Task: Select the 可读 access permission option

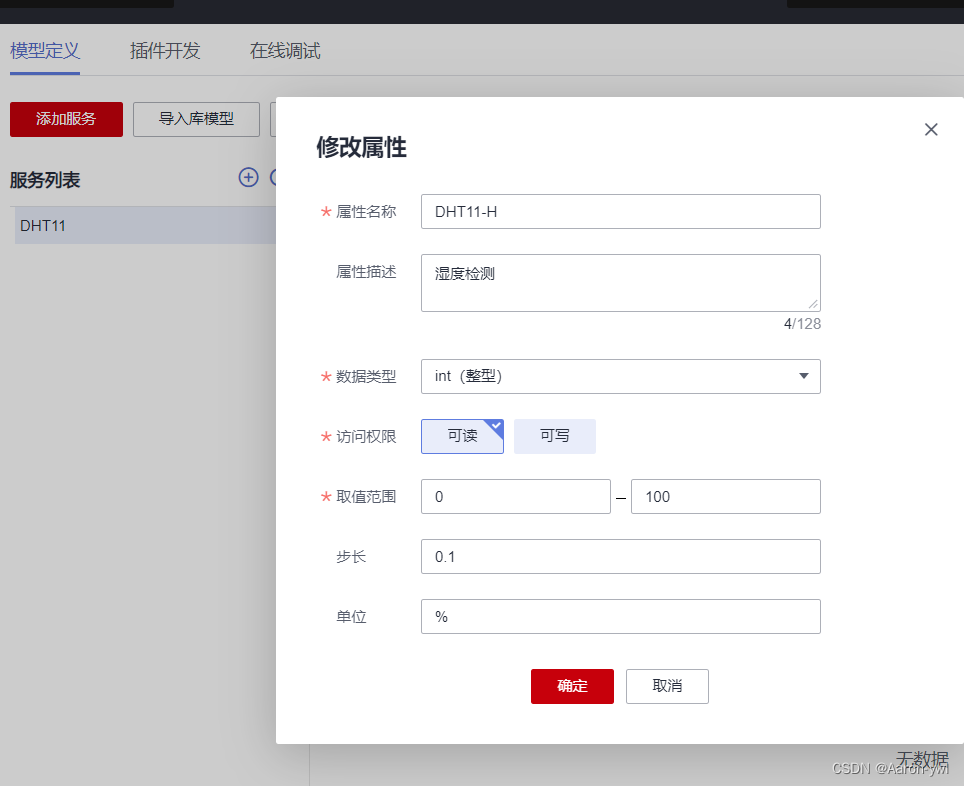Action: [x=462, y=436]
